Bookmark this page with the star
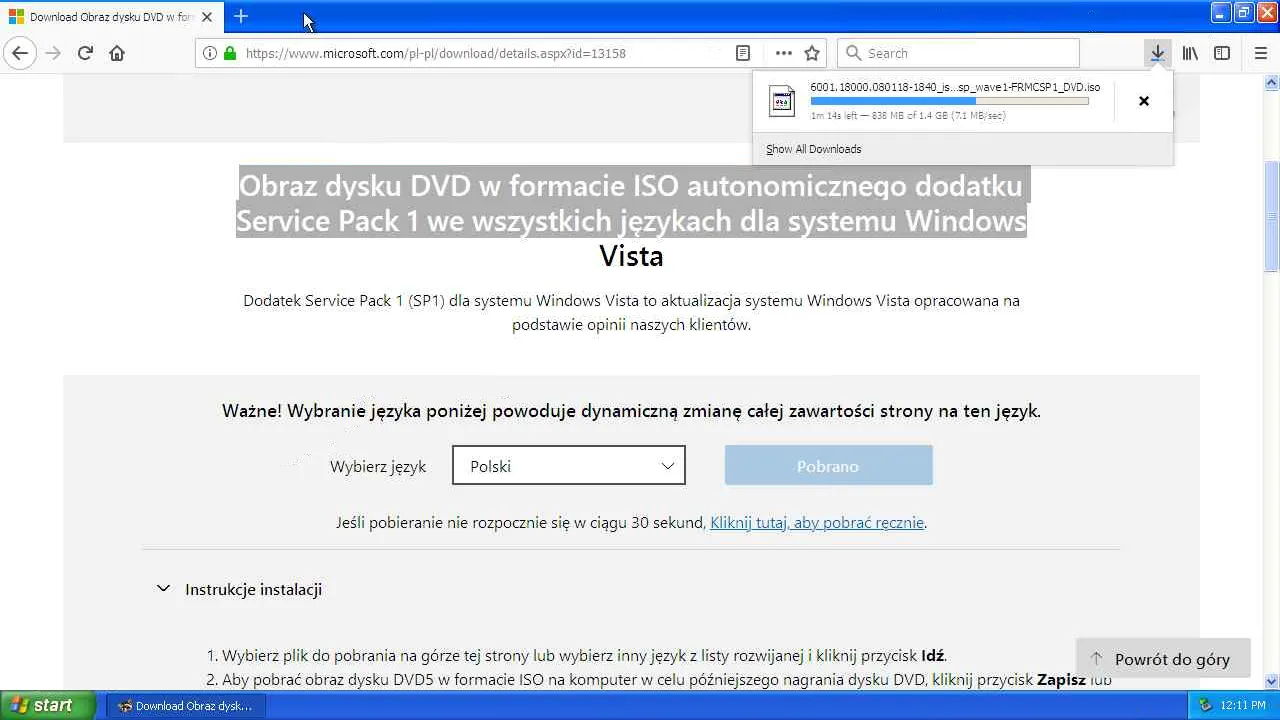Viewport: 1280px width, 720px height. point(812,53)
